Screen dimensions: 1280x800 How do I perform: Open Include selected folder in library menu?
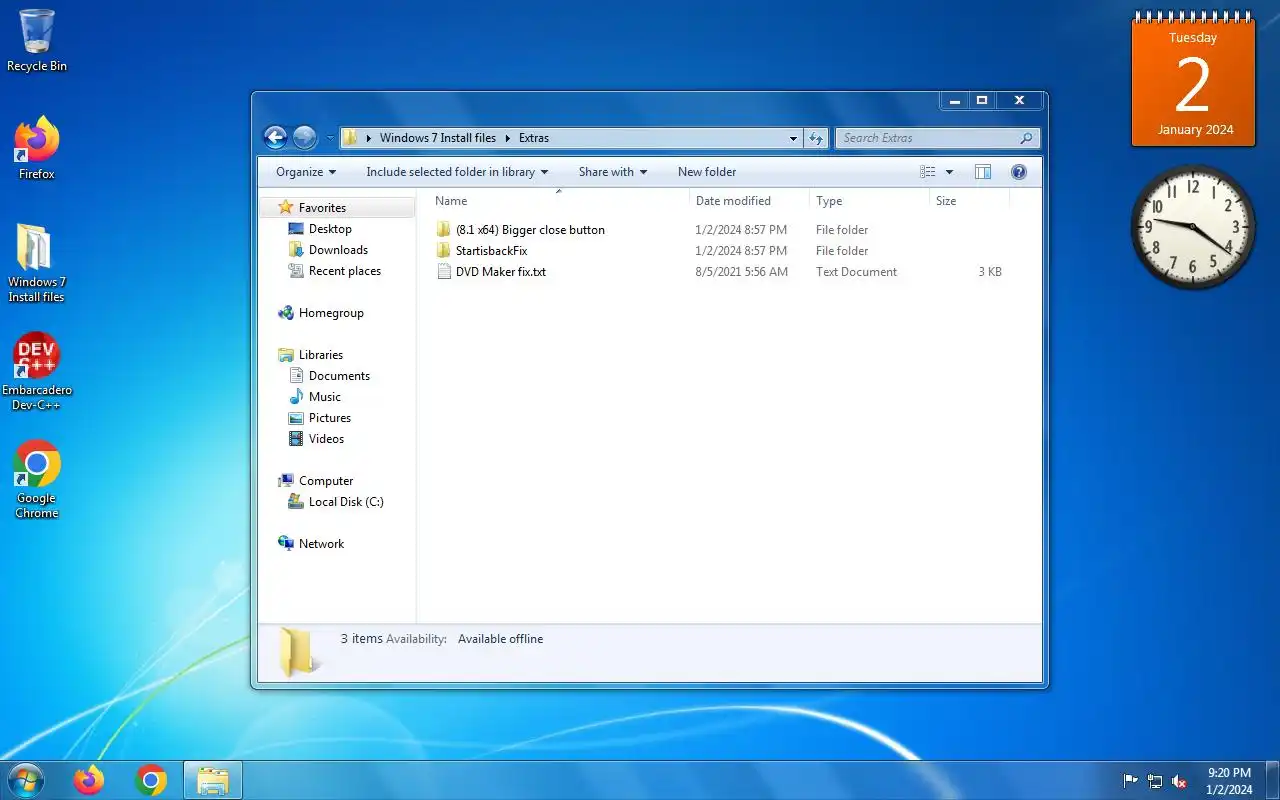457,172
